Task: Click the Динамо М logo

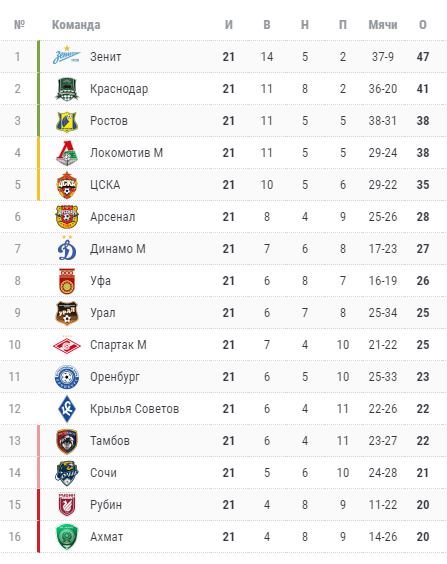Action: [67, 248]
